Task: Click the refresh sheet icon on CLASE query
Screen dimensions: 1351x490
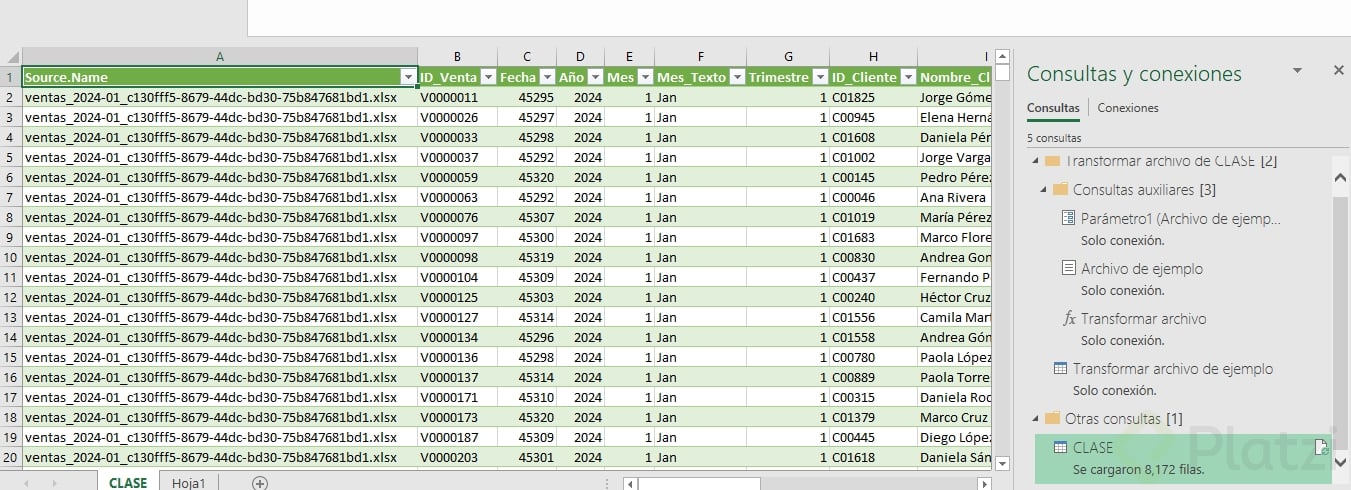Action: coord(1320,447)
